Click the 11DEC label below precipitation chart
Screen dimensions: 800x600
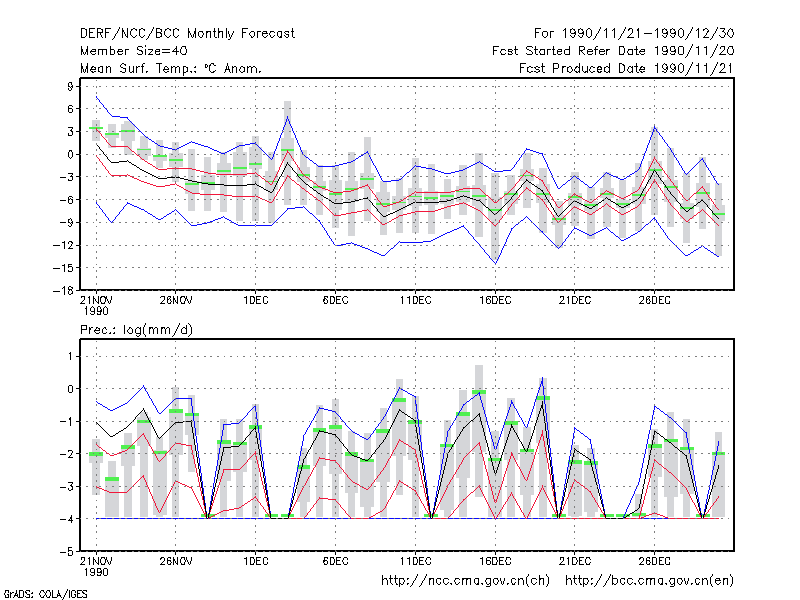415,561
